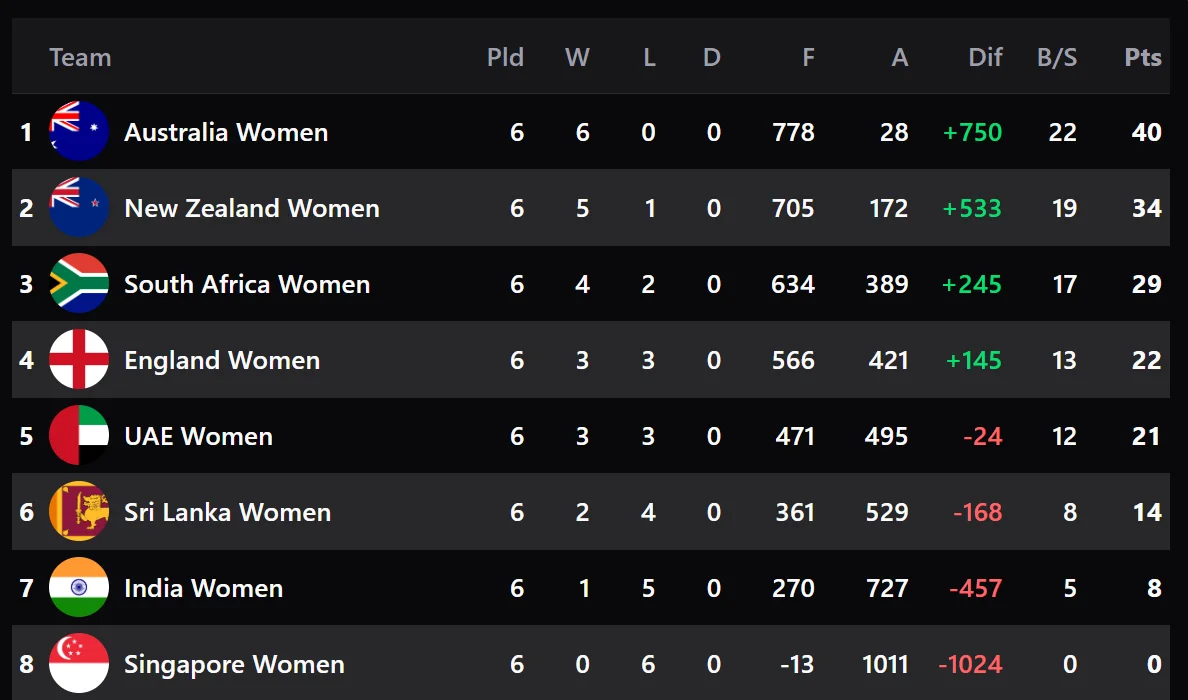This screenshot has height=700, width=1188.
Task: Open the Sri Lanka Women team link
Action: (227, 512)
